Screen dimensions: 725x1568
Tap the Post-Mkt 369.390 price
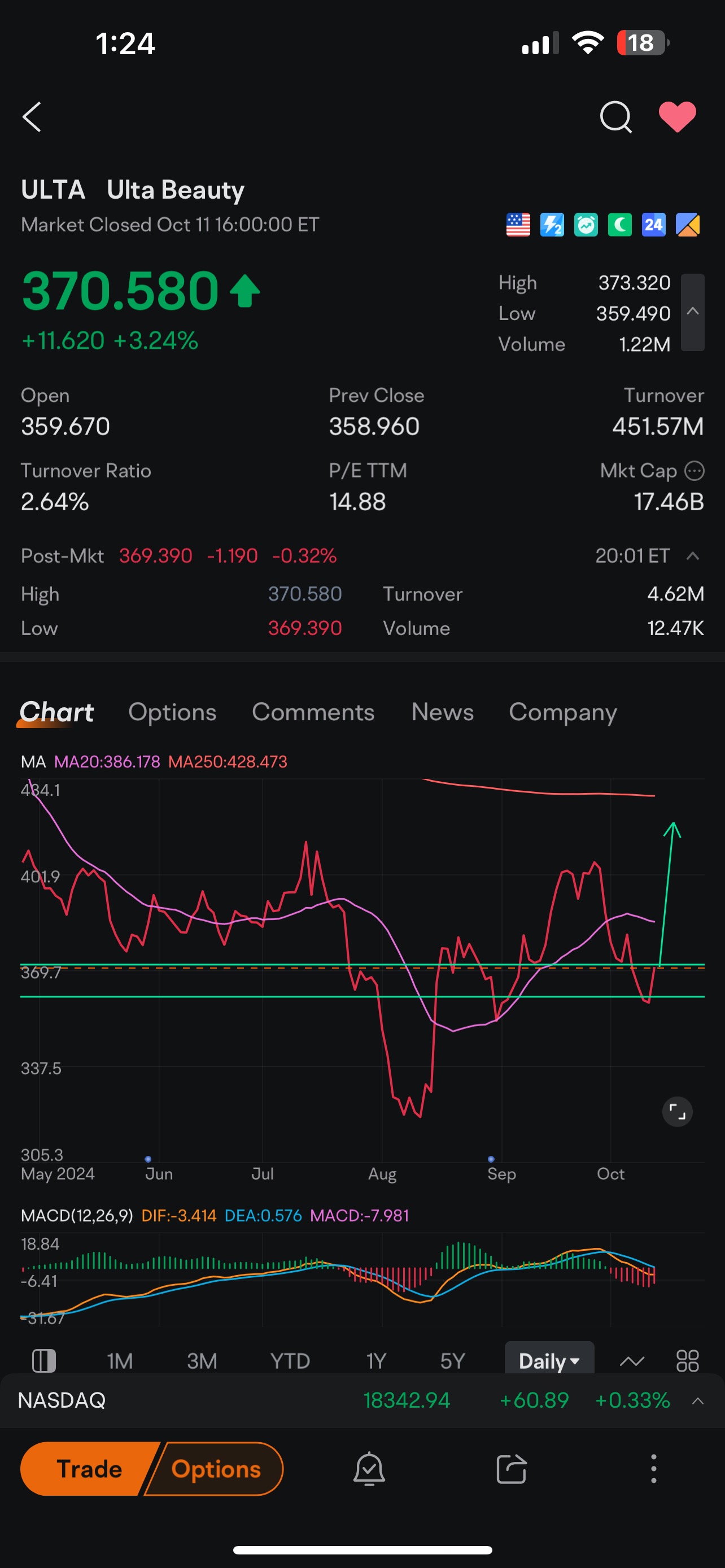156,556
